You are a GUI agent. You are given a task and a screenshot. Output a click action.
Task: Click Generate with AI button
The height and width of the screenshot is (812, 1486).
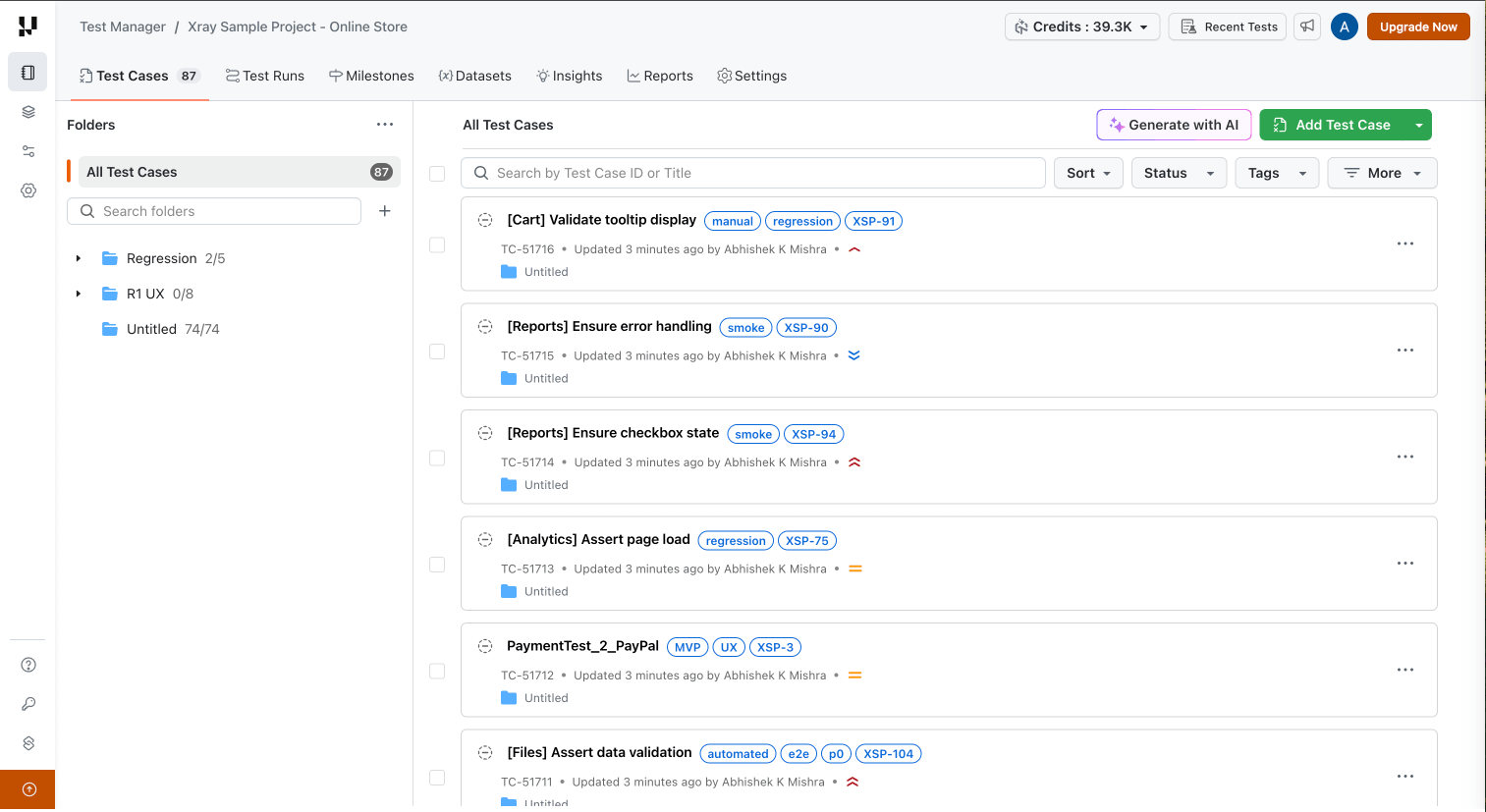[x=1174, y=125]
